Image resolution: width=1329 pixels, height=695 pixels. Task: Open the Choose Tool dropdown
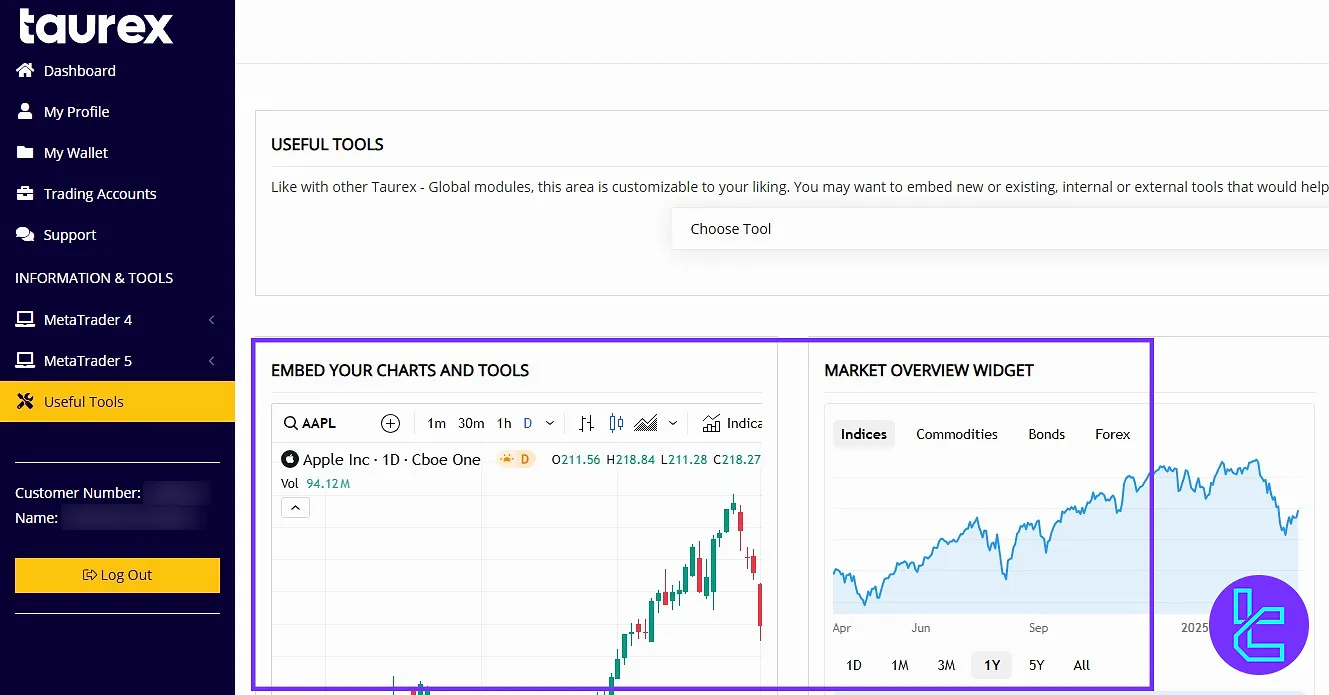coord(1000,229)
